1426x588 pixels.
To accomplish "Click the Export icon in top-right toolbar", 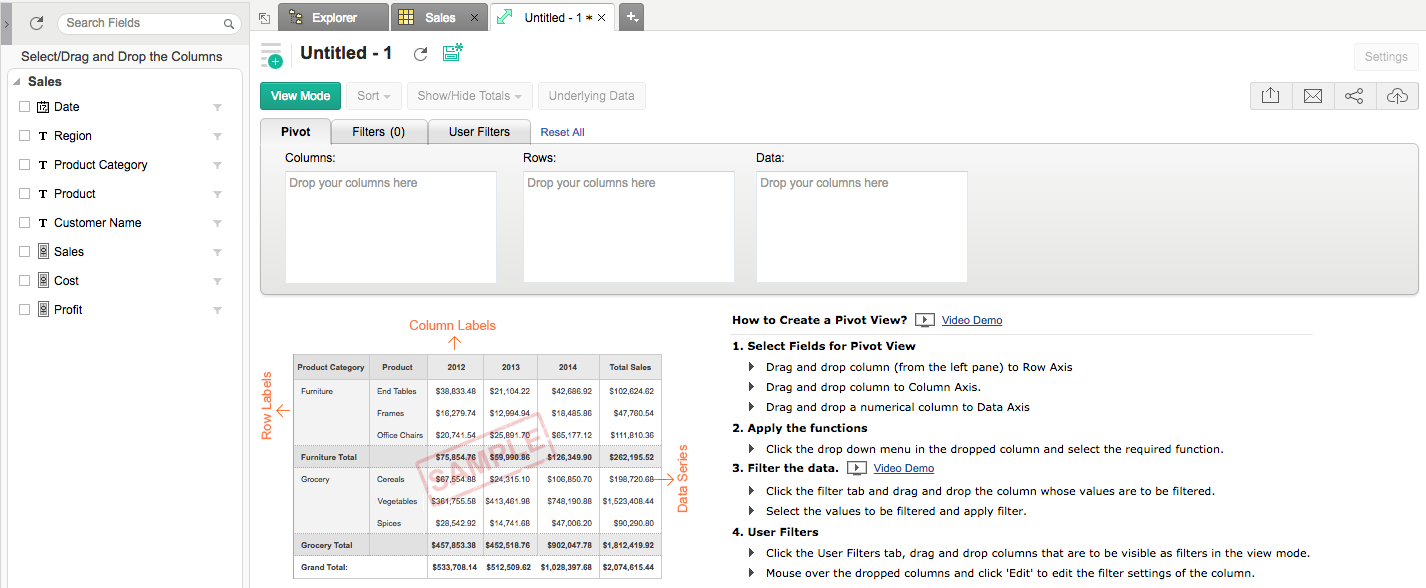I will point(1270,96).
